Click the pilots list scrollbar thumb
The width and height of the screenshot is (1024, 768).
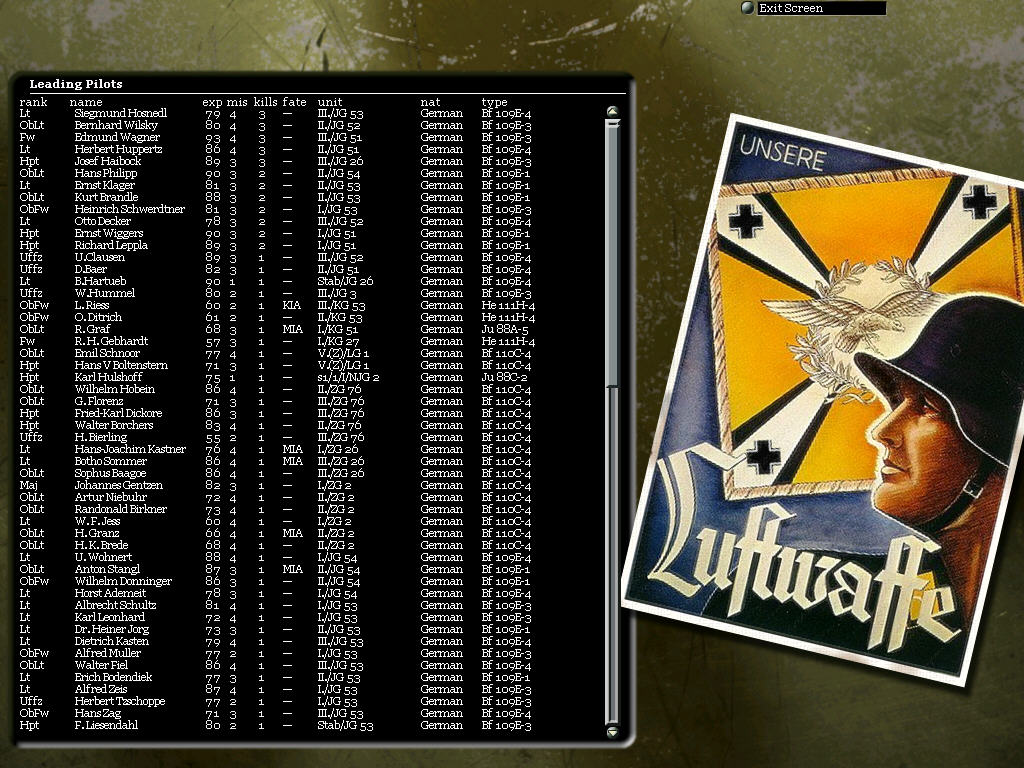coord(613,253)
